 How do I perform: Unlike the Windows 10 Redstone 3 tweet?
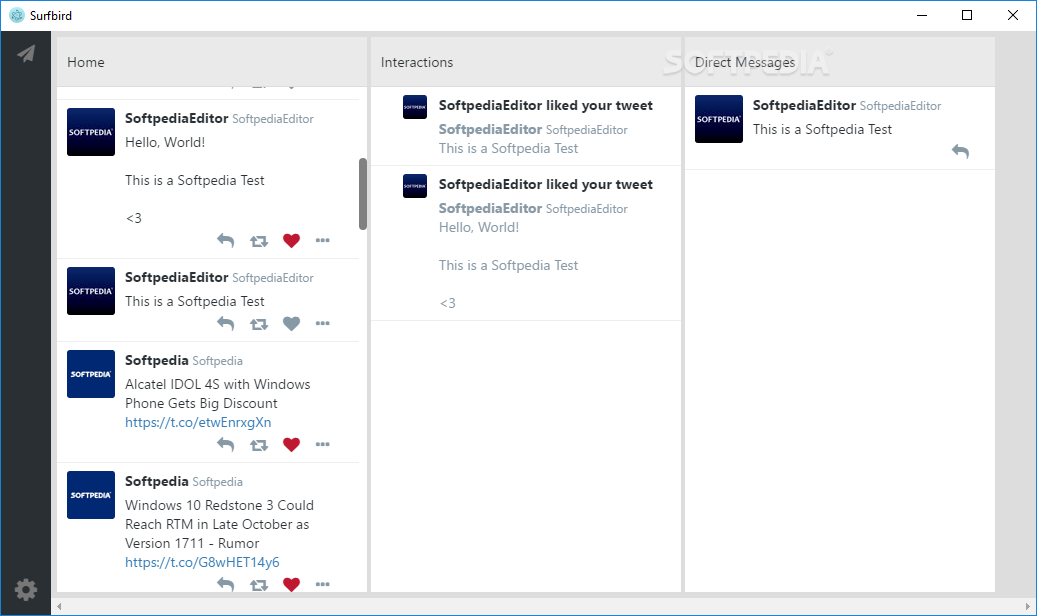click(291, 584)
